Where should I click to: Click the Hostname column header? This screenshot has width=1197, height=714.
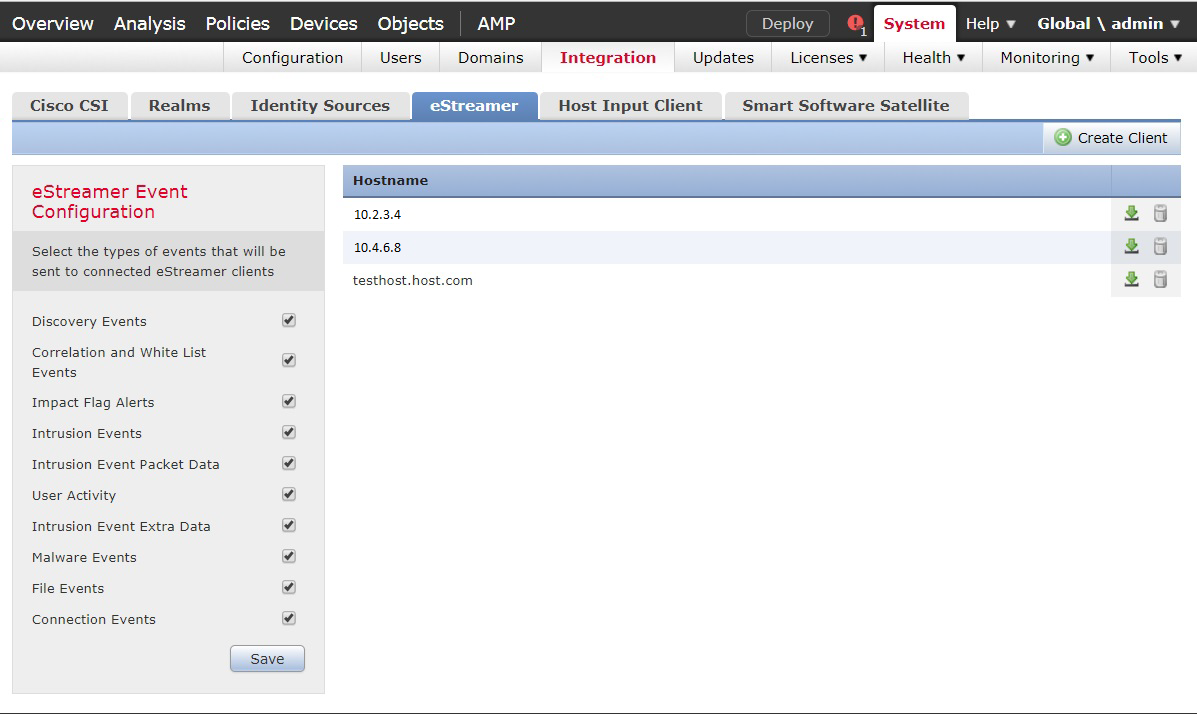coord(727,181)
